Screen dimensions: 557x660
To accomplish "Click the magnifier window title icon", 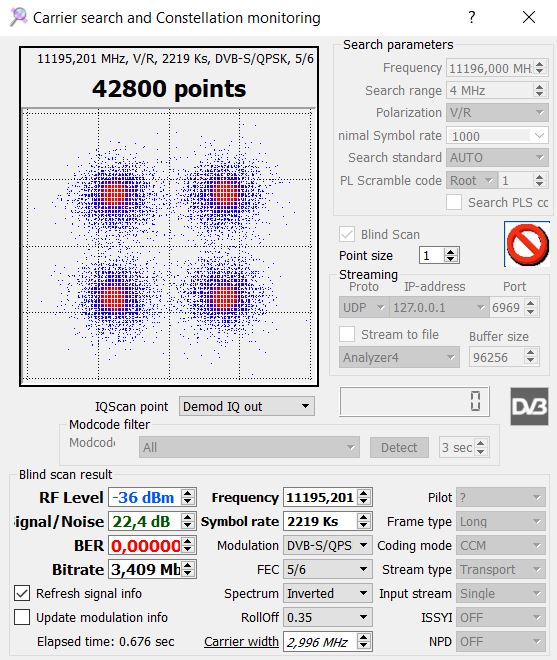I will tap(18, 17).
